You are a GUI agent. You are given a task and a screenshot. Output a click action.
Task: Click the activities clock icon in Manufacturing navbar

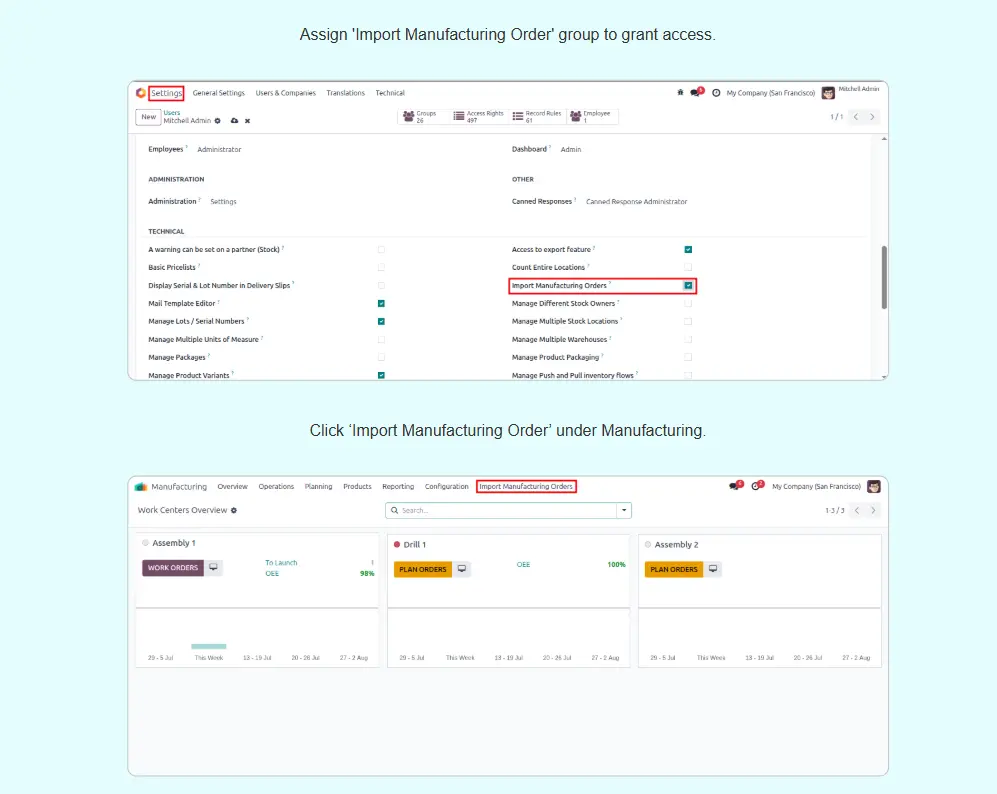click(757, 486)
